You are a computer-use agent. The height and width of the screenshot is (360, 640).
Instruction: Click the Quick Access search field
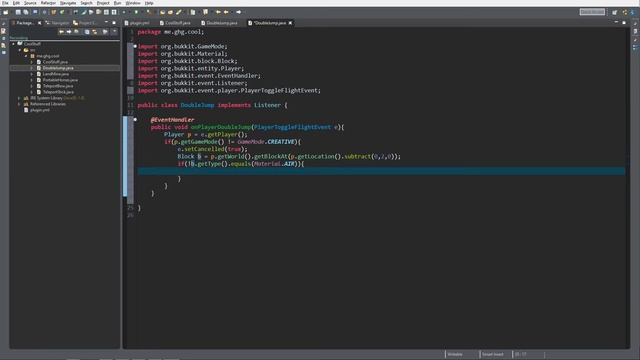pos(592,12)
